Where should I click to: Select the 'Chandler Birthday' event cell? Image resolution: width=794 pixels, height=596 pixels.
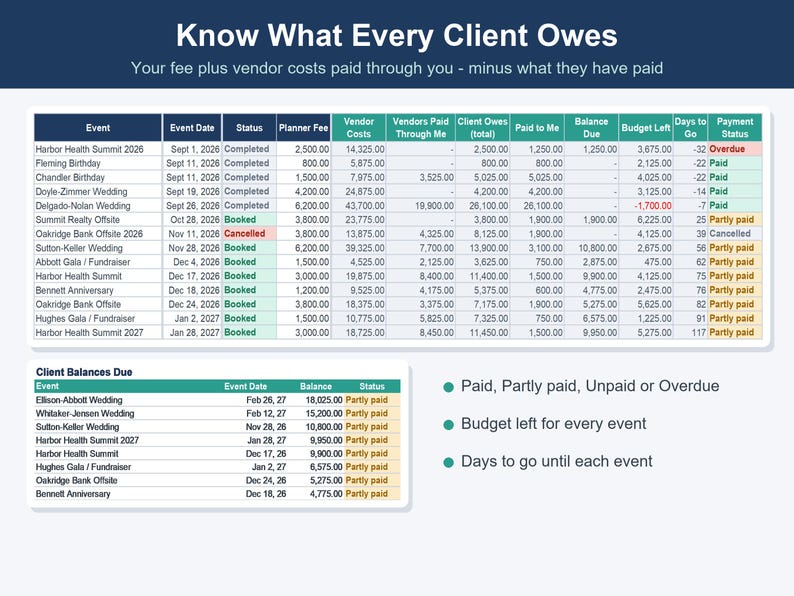[x=98, y=177]
